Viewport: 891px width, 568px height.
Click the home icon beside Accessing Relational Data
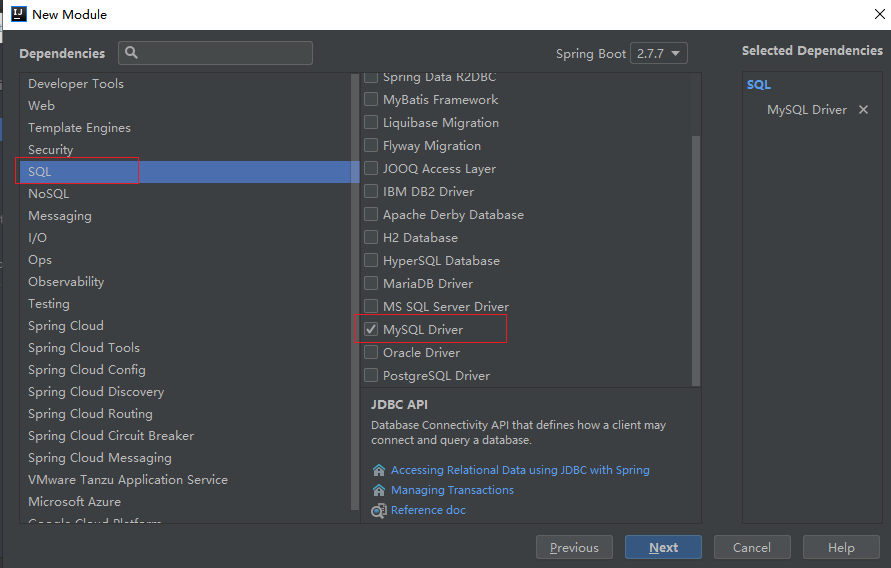click(x=378, y=470)
